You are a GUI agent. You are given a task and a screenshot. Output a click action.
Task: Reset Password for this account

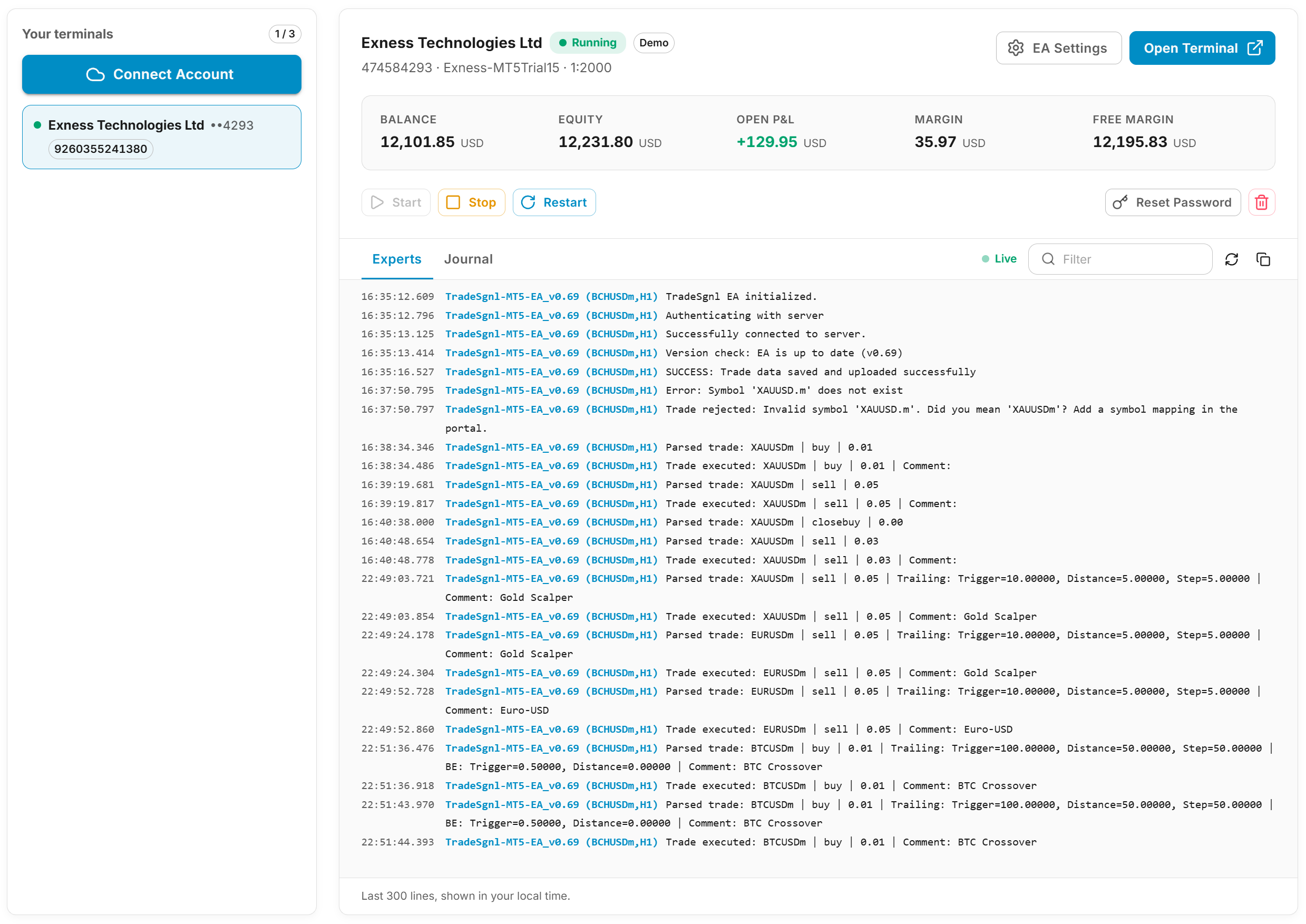point(1173,202)
